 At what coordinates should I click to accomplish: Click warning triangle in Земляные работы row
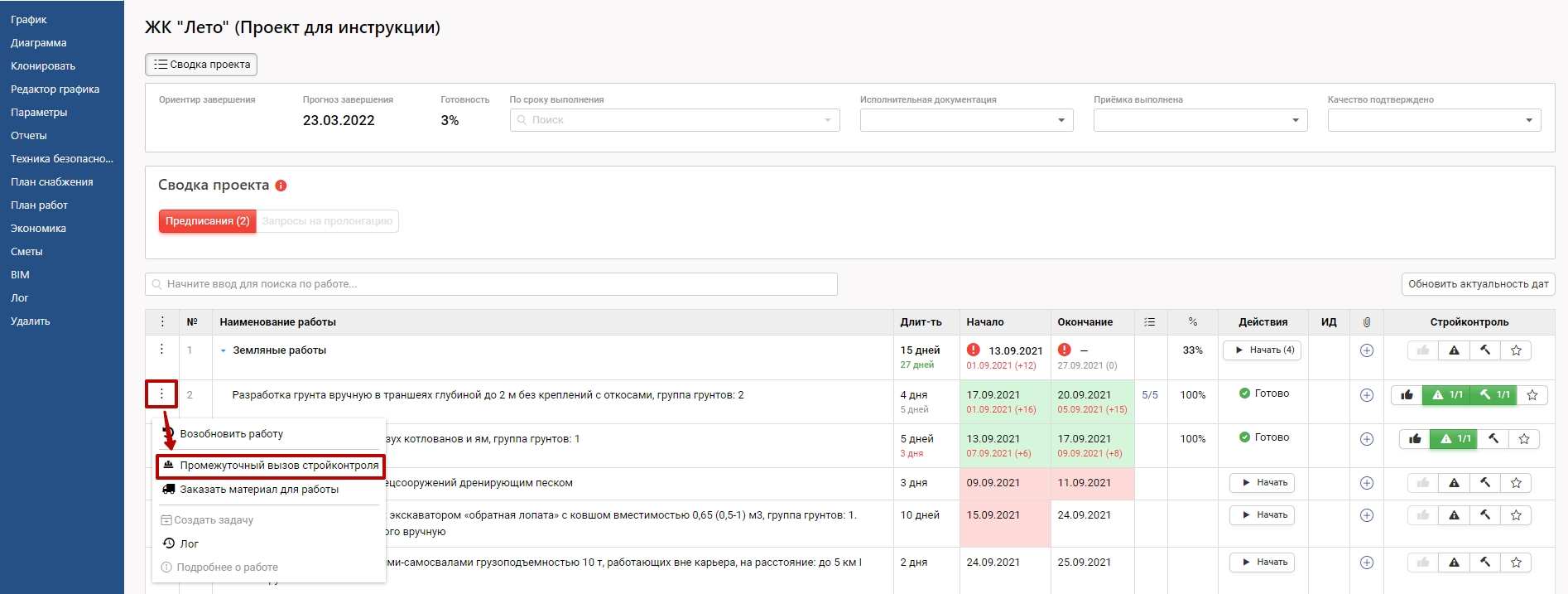[1454, 350]
